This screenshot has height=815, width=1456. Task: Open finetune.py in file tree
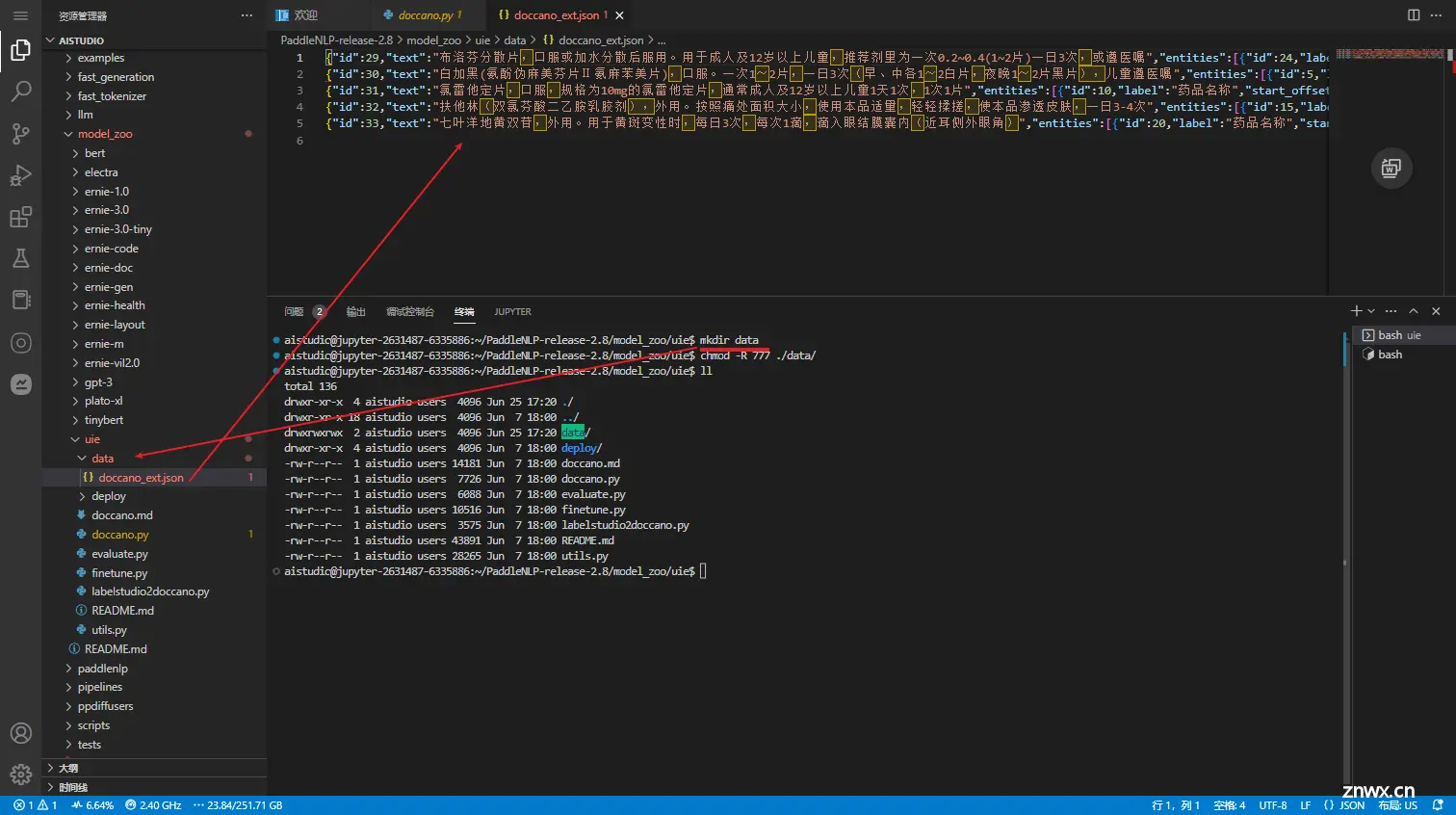click(154, 573)
